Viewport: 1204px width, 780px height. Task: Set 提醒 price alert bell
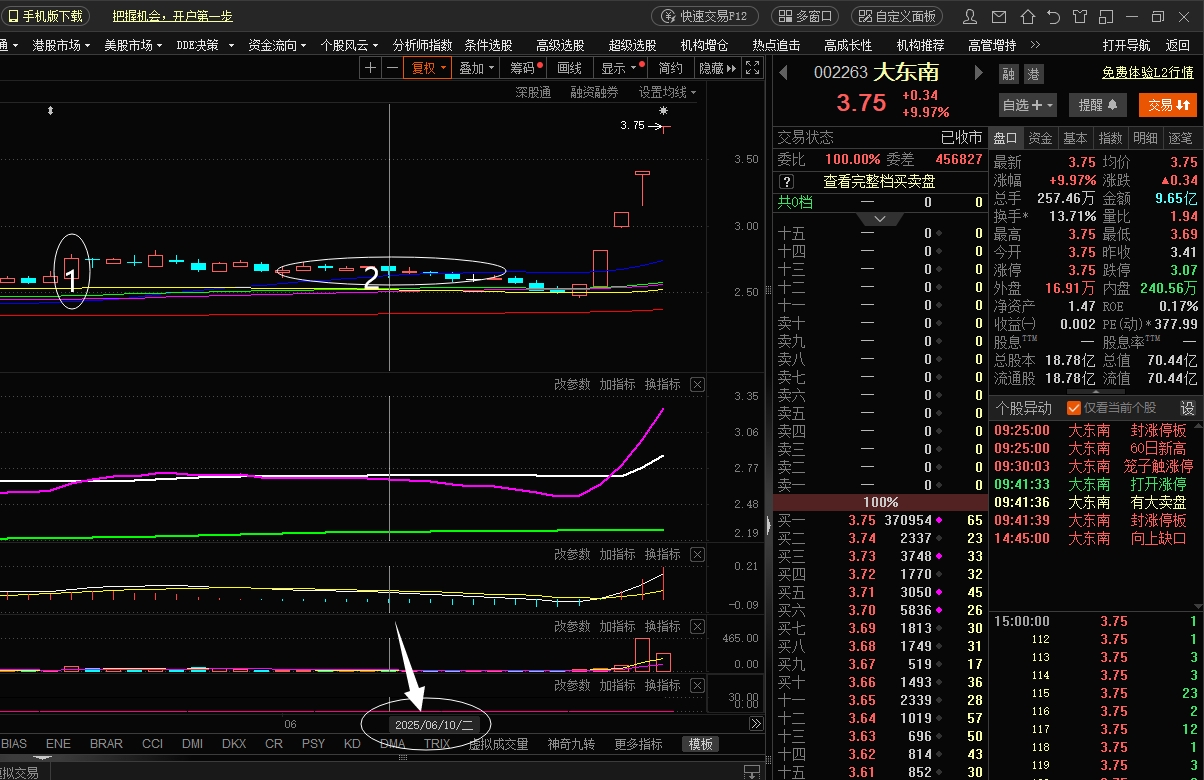(x=1098, y=105)
